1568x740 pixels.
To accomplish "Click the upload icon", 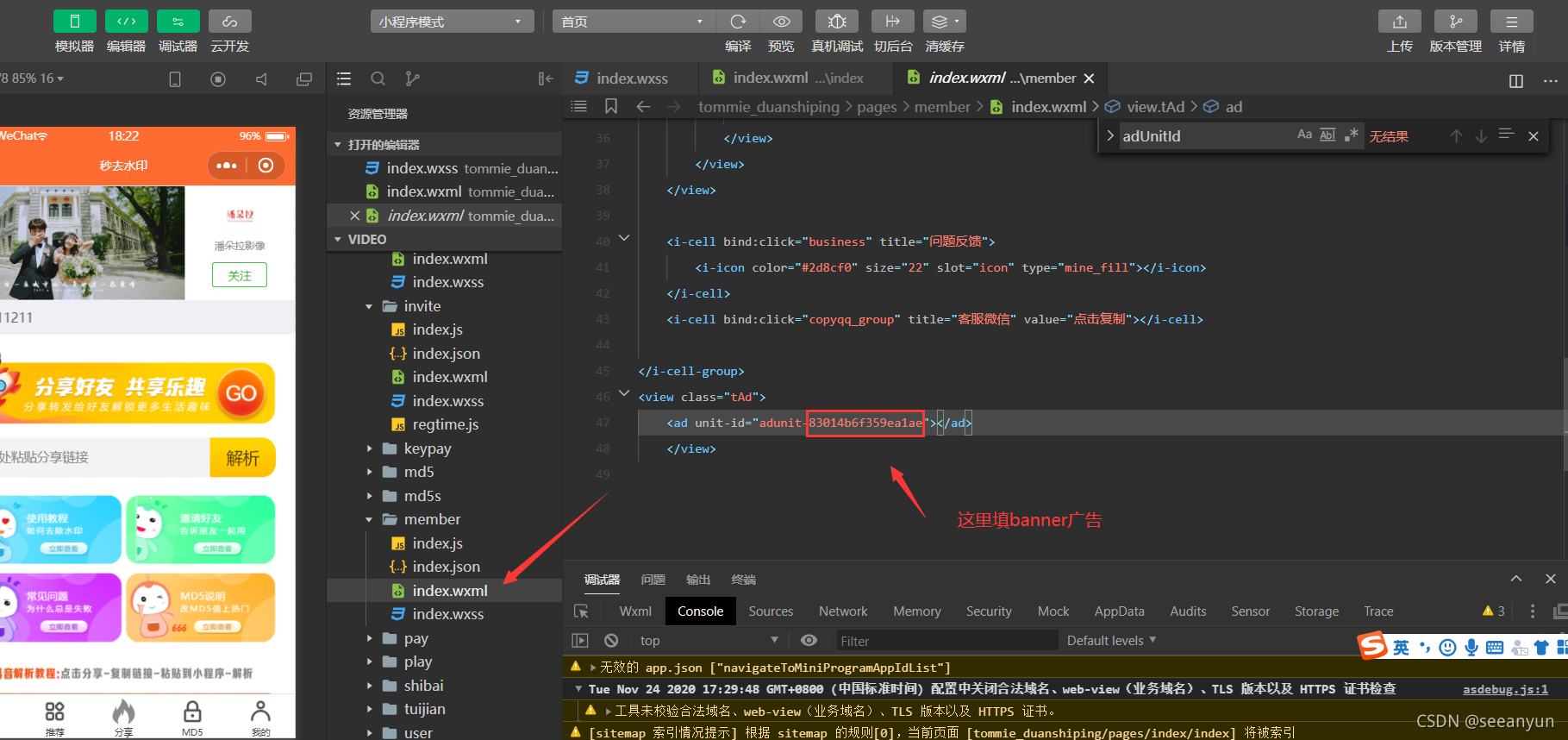I will click(1400, 22).
